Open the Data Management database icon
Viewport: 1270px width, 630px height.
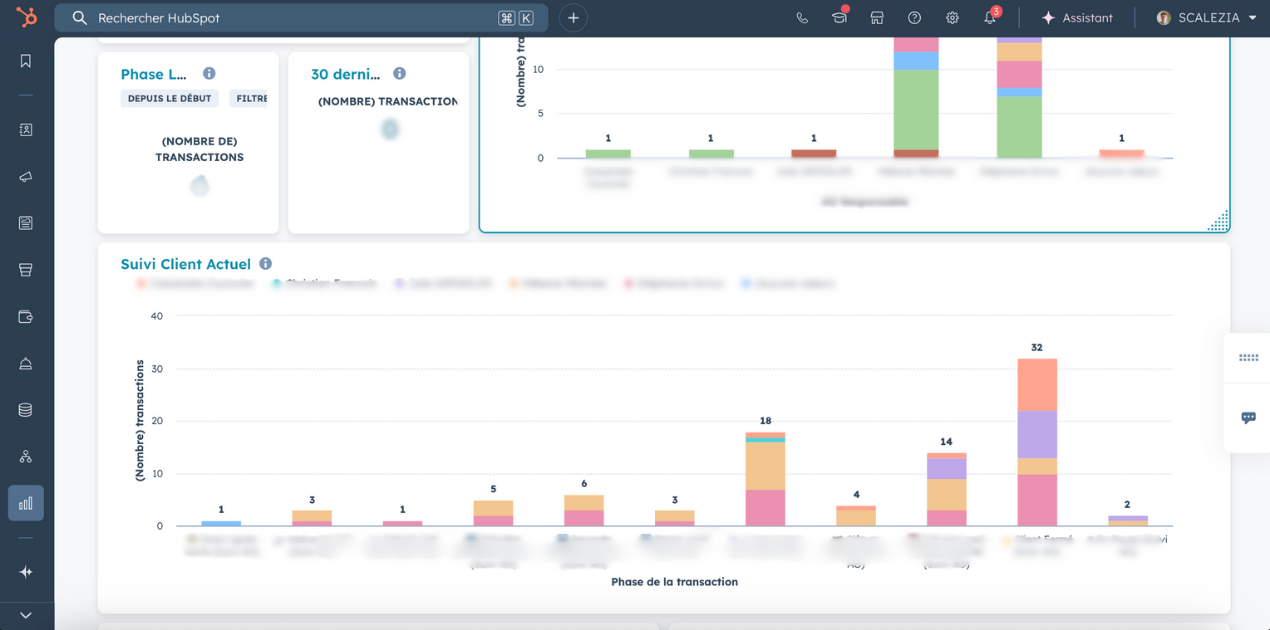[26, 410]
